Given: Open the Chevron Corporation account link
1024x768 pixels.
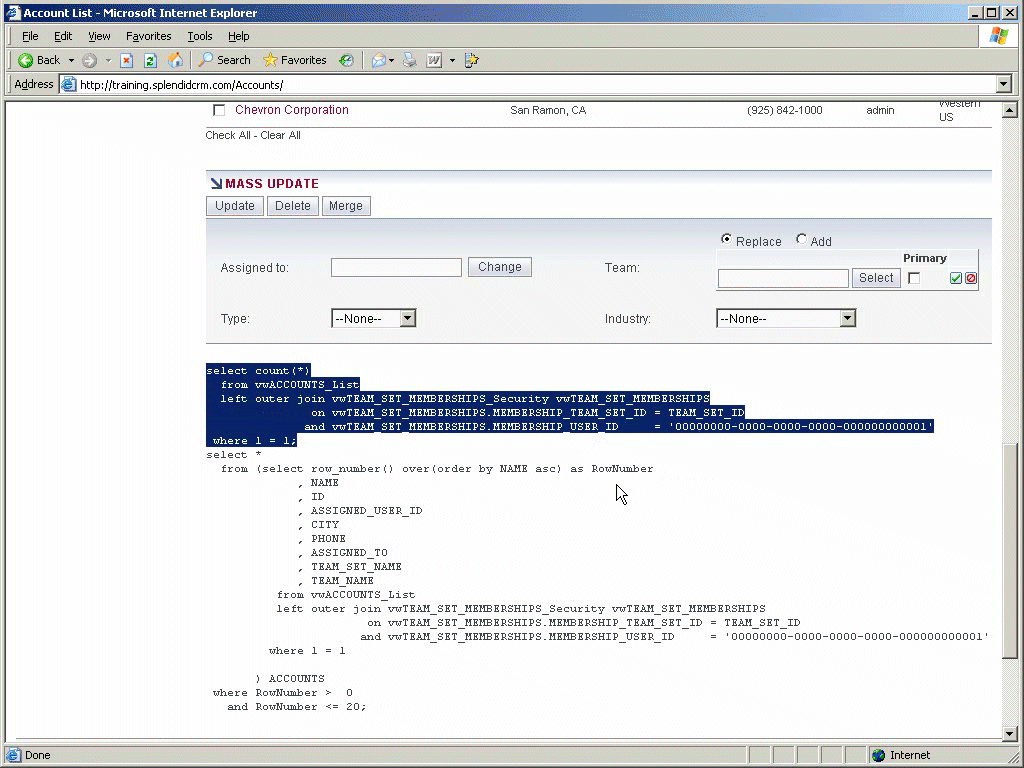Looking at the screenshot, I should click(x=292, y=110).
